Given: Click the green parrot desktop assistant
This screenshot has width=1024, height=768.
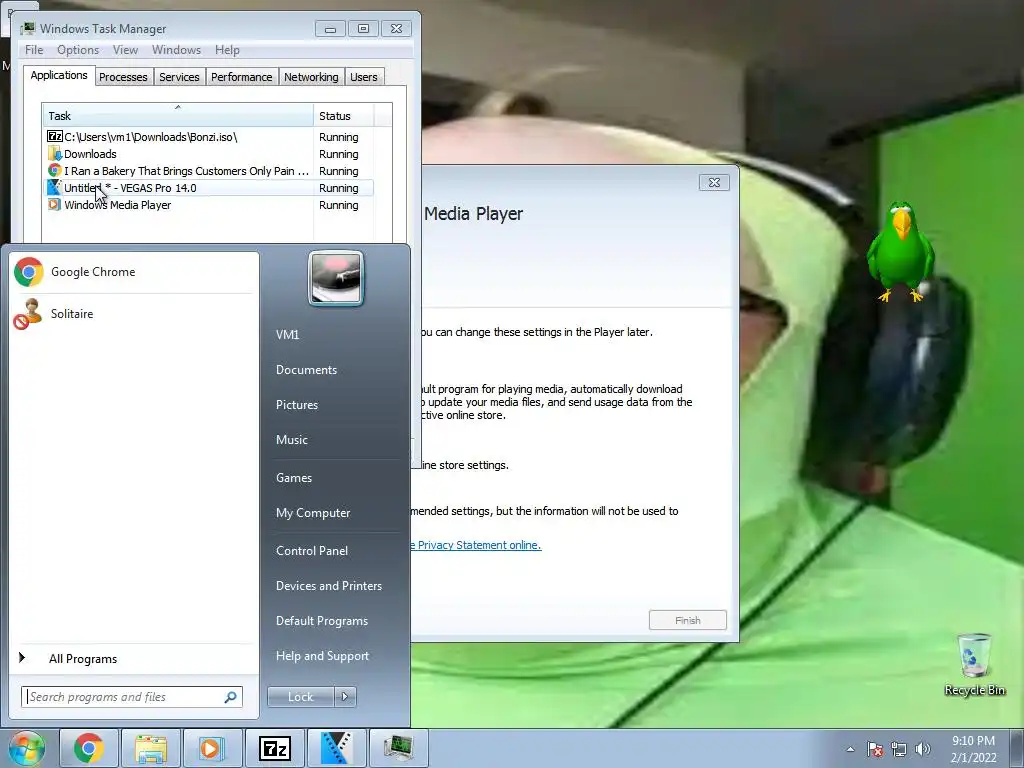Looking at the screenshot, I should point(901,252).
